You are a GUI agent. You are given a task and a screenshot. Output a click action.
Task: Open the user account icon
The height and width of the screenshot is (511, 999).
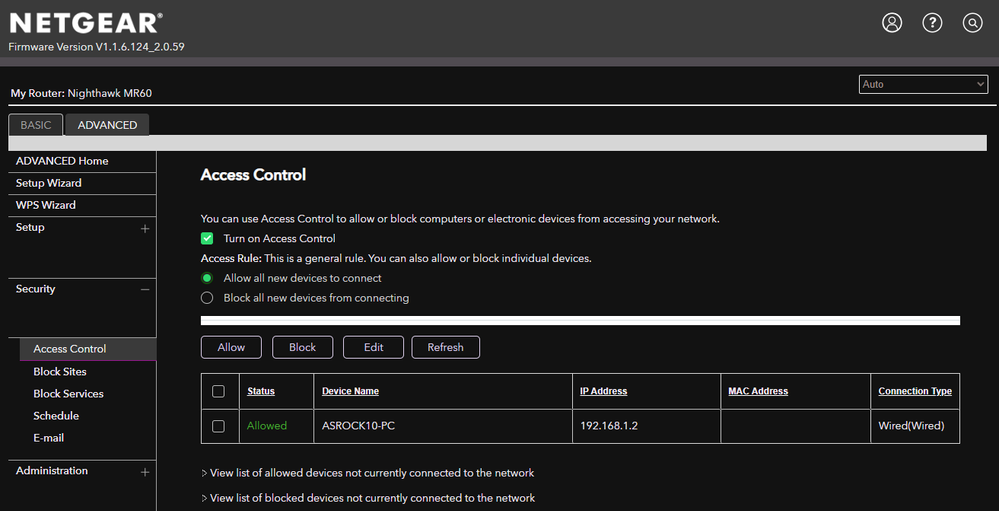892,23
